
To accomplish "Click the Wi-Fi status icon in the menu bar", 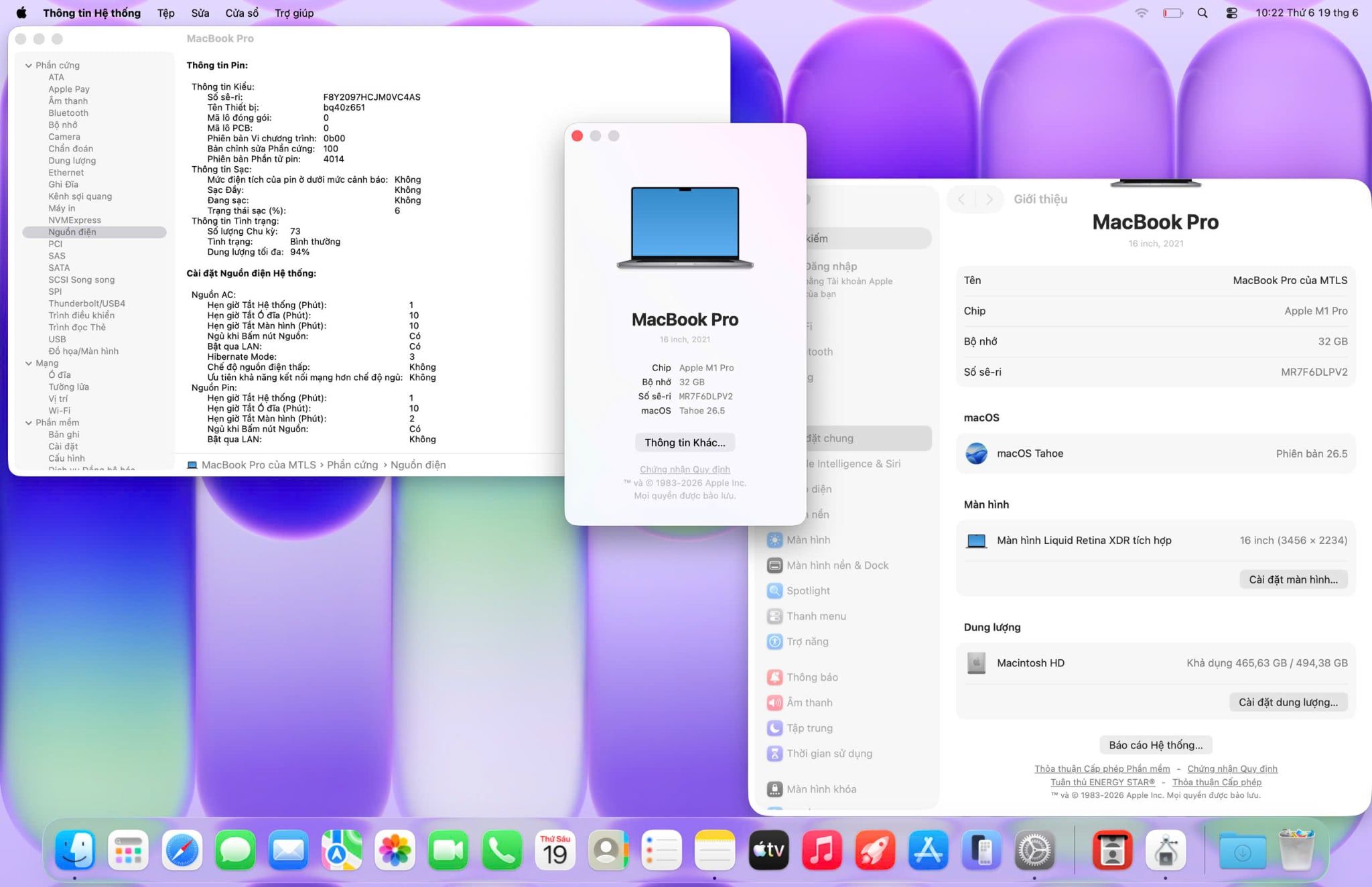I will (1142, 13).
